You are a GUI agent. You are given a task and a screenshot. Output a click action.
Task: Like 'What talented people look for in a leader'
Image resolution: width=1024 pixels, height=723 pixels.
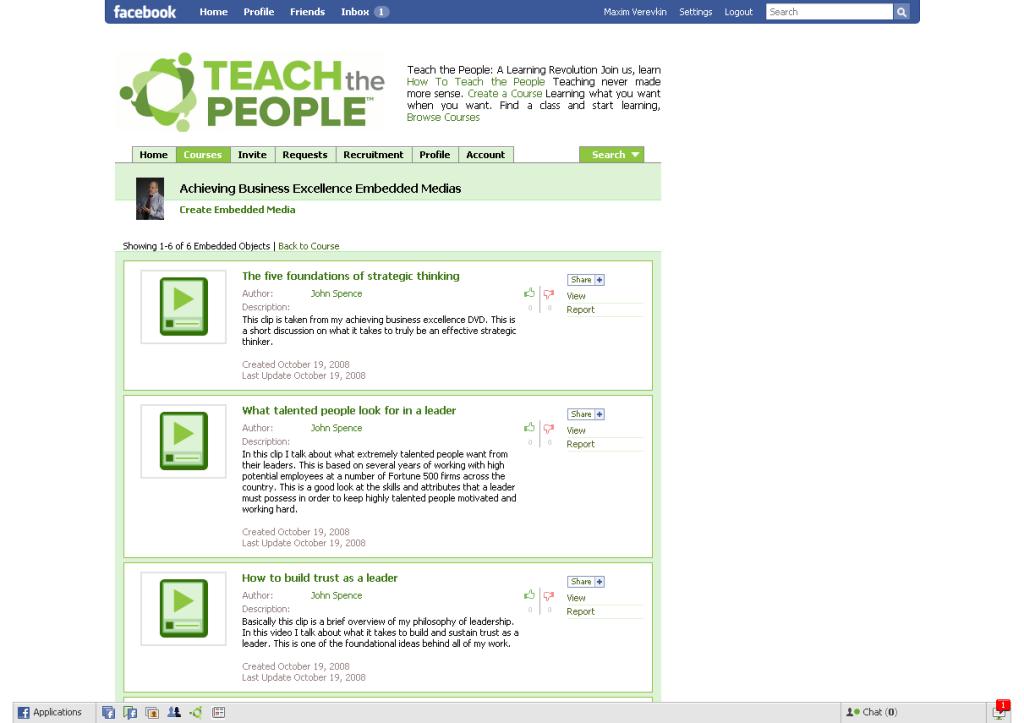(530, 428)
